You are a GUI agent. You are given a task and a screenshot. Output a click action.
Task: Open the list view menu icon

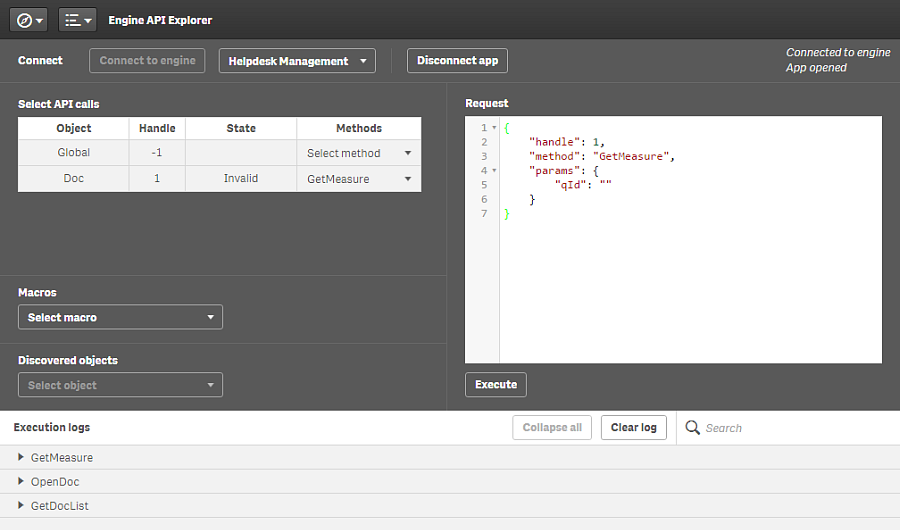click(x=78, y=20)
